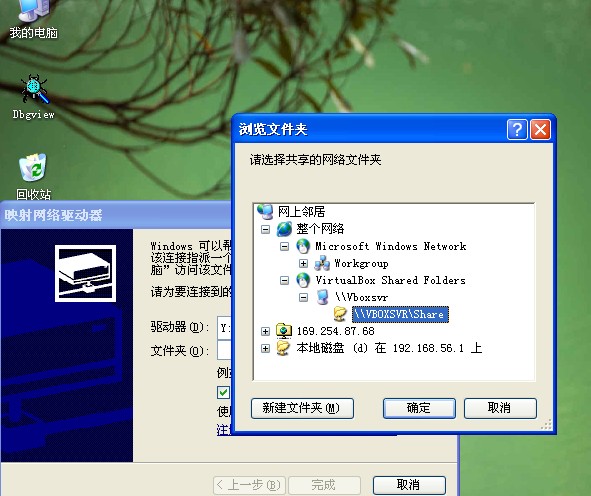Screen dimensions: 591x496
Task: Expand the 本地磁盘 (d) network node
Action: point(265,348)
